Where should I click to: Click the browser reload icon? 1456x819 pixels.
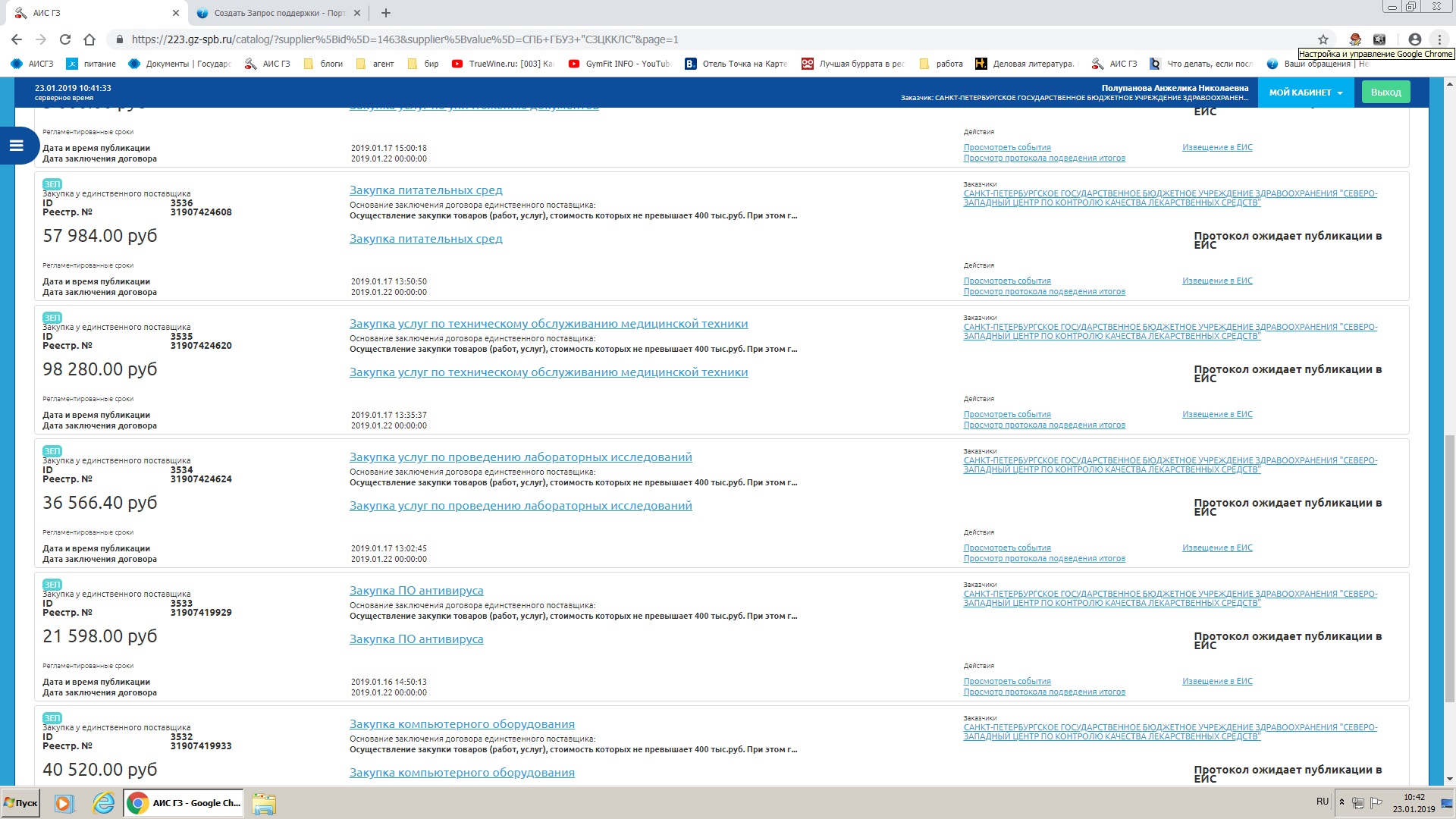point(65,39)
